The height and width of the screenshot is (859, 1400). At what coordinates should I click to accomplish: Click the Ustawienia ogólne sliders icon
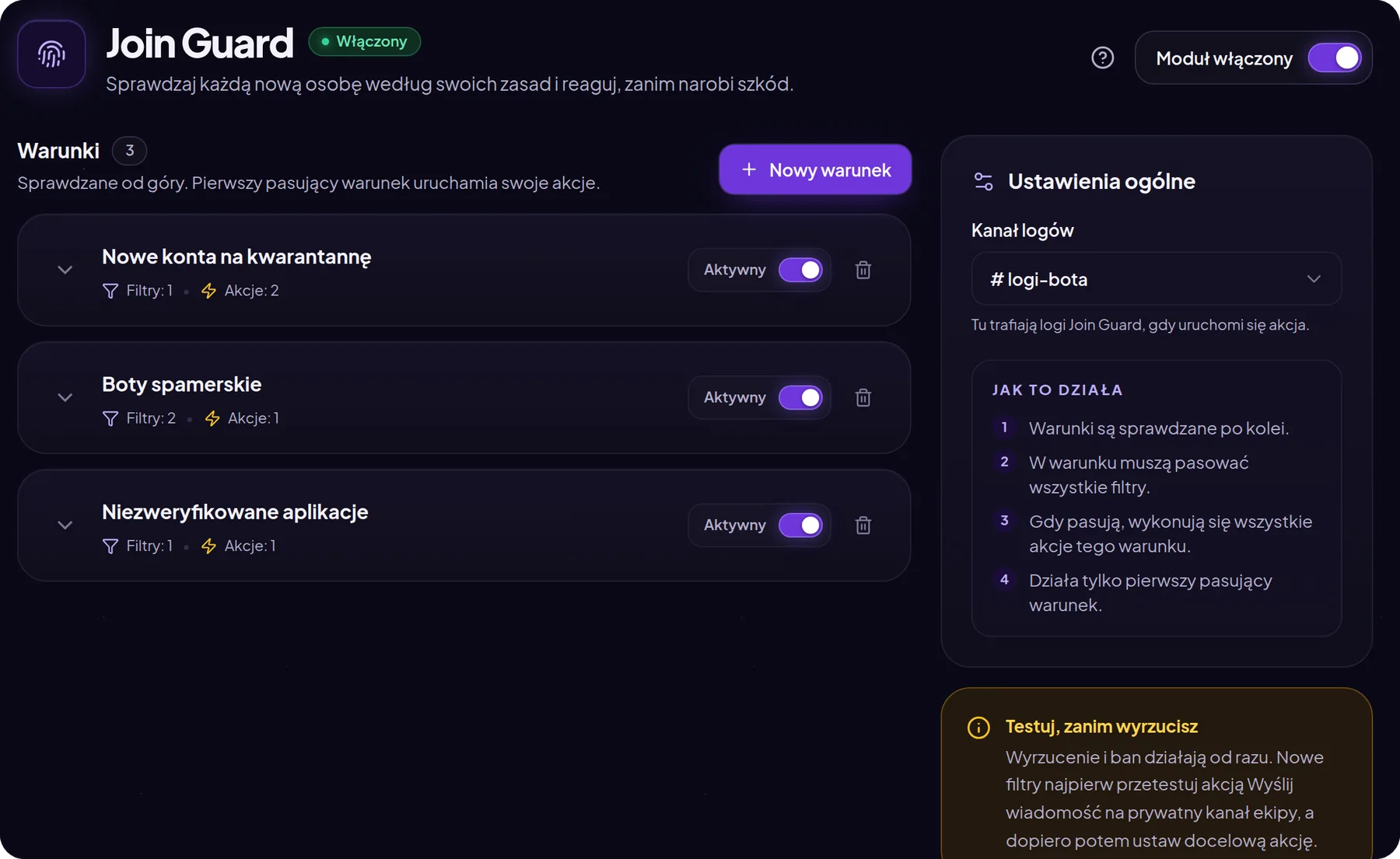pyautogui.click(x=983, y=181)
